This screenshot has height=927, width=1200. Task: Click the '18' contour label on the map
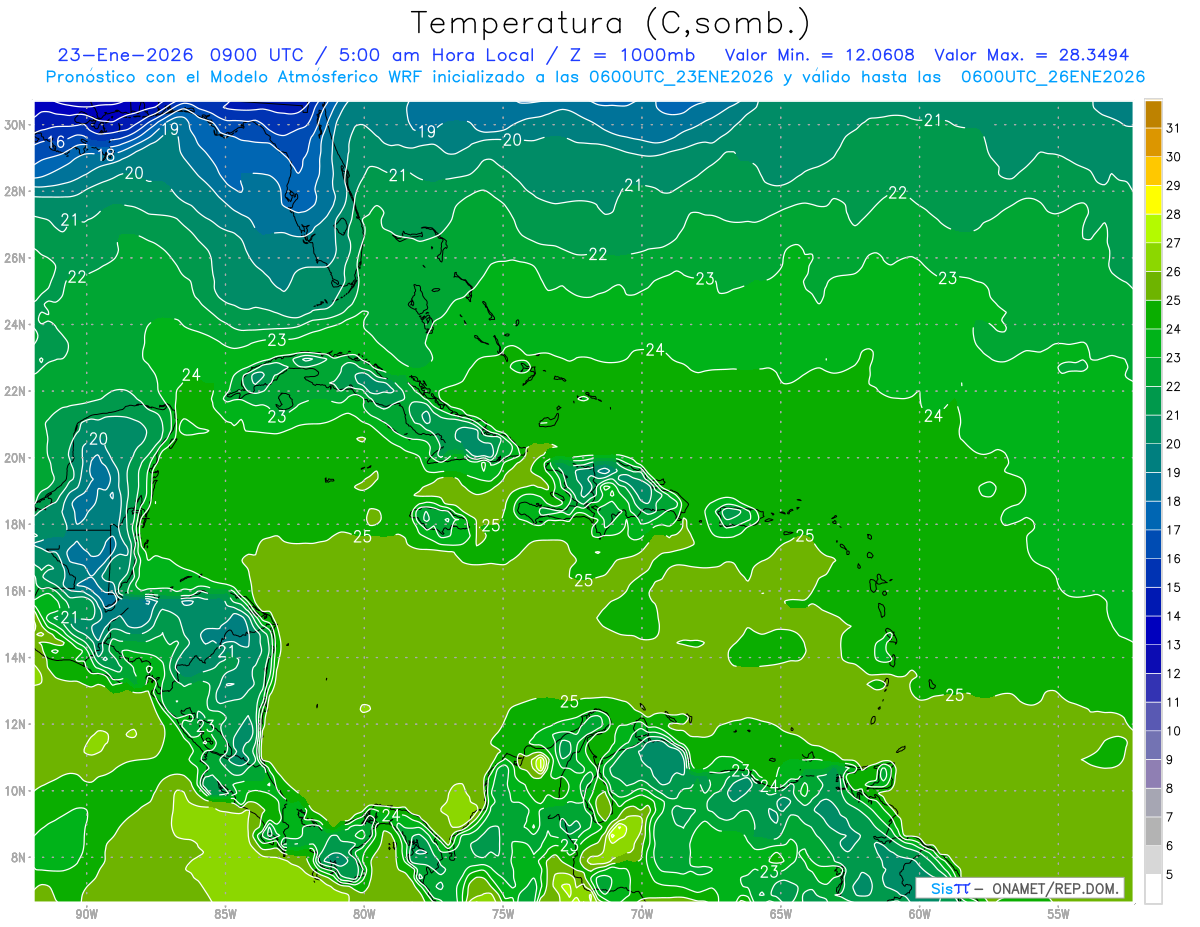106,155
